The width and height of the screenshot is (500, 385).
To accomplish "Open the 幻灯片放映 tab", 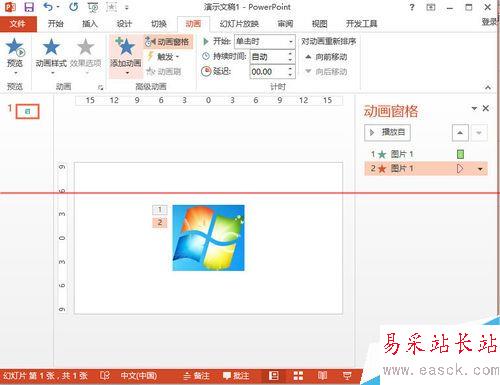I will tap(239, 24).
